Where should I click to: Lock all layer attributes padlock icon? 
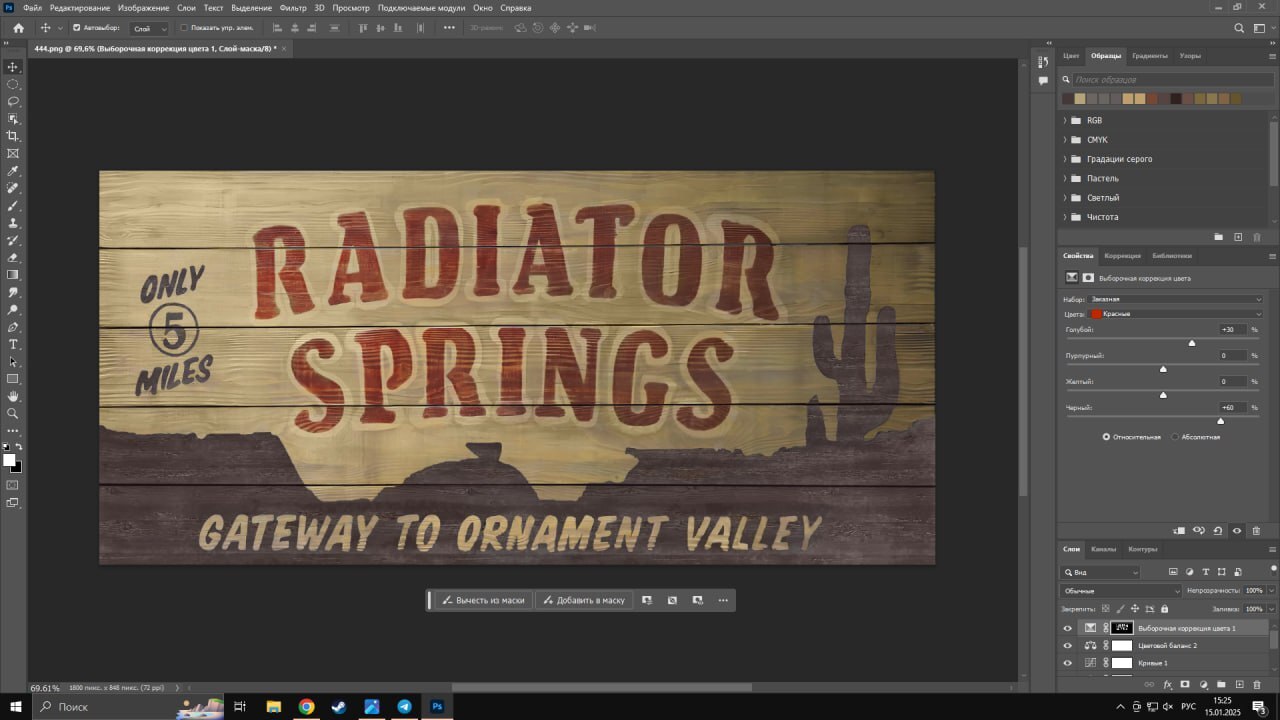tap(1162, 609)
